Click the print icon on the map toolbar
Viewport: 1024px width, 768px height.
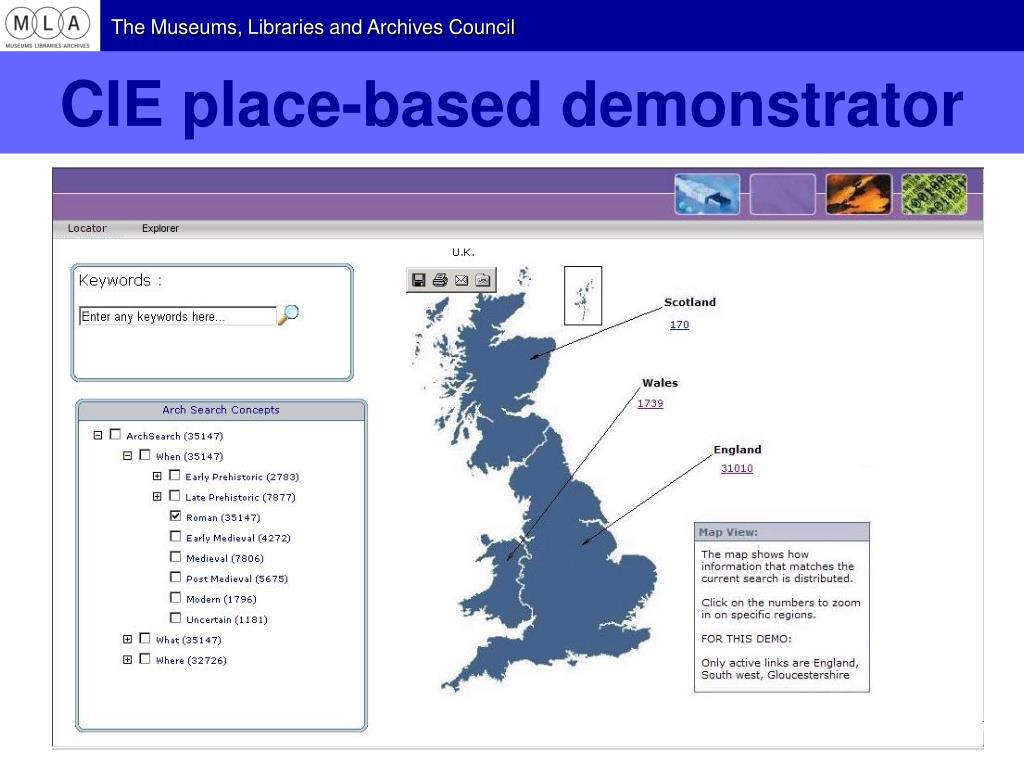(440, 280)
